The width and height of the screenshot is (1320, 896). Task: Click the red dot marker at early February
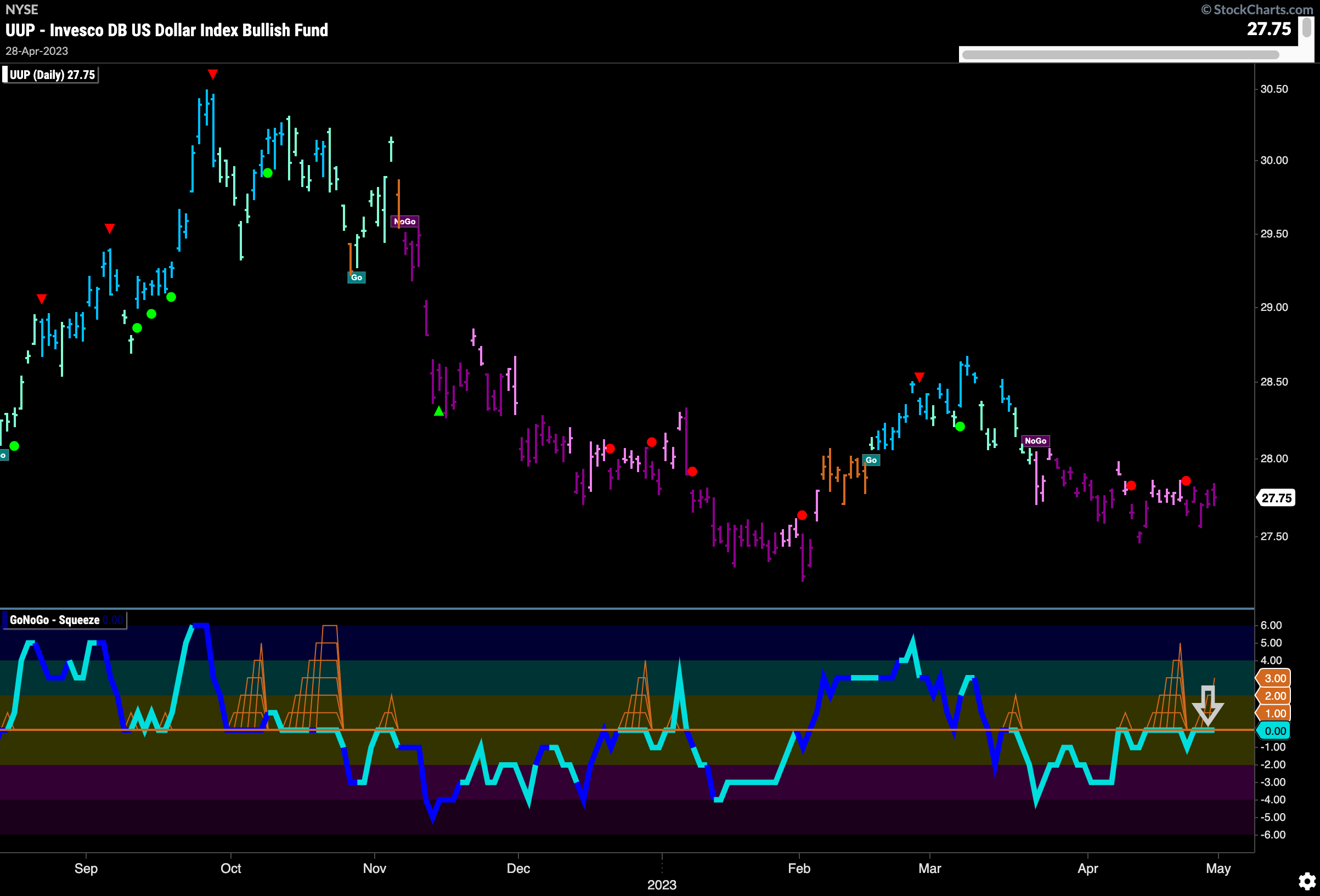point(802,515)
